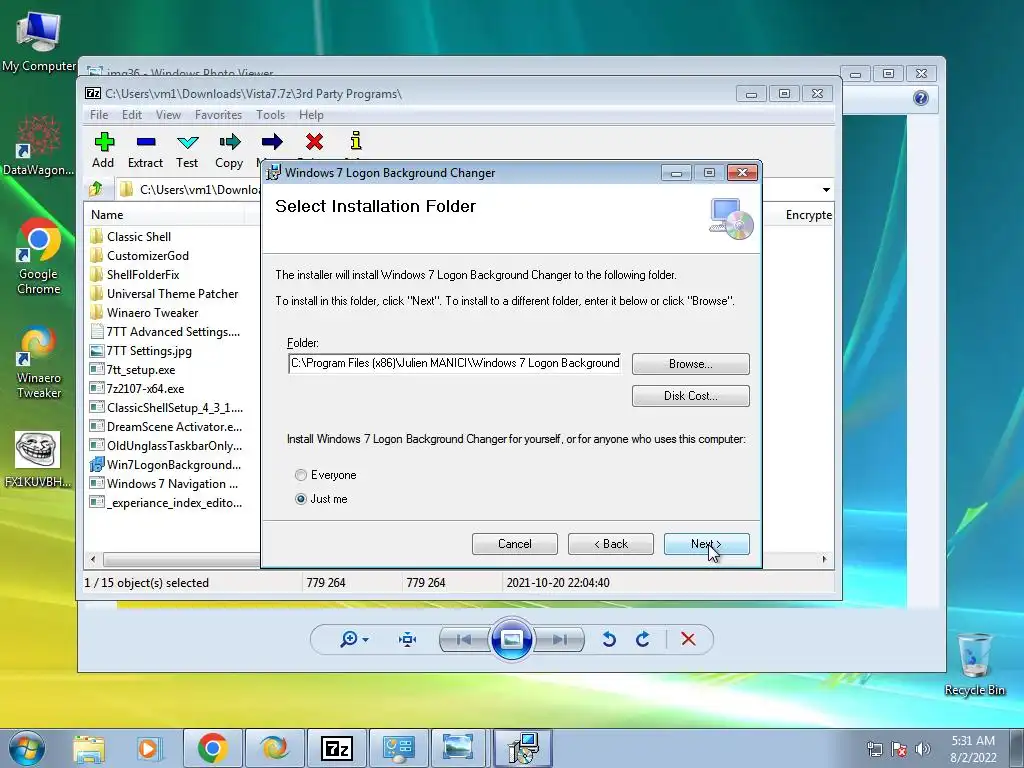Image resolution: width=1024 pixels, height=768 pixels.
Task: Click the Info icon in 7-Zip toolbar
Action: (x=355, y=141)
